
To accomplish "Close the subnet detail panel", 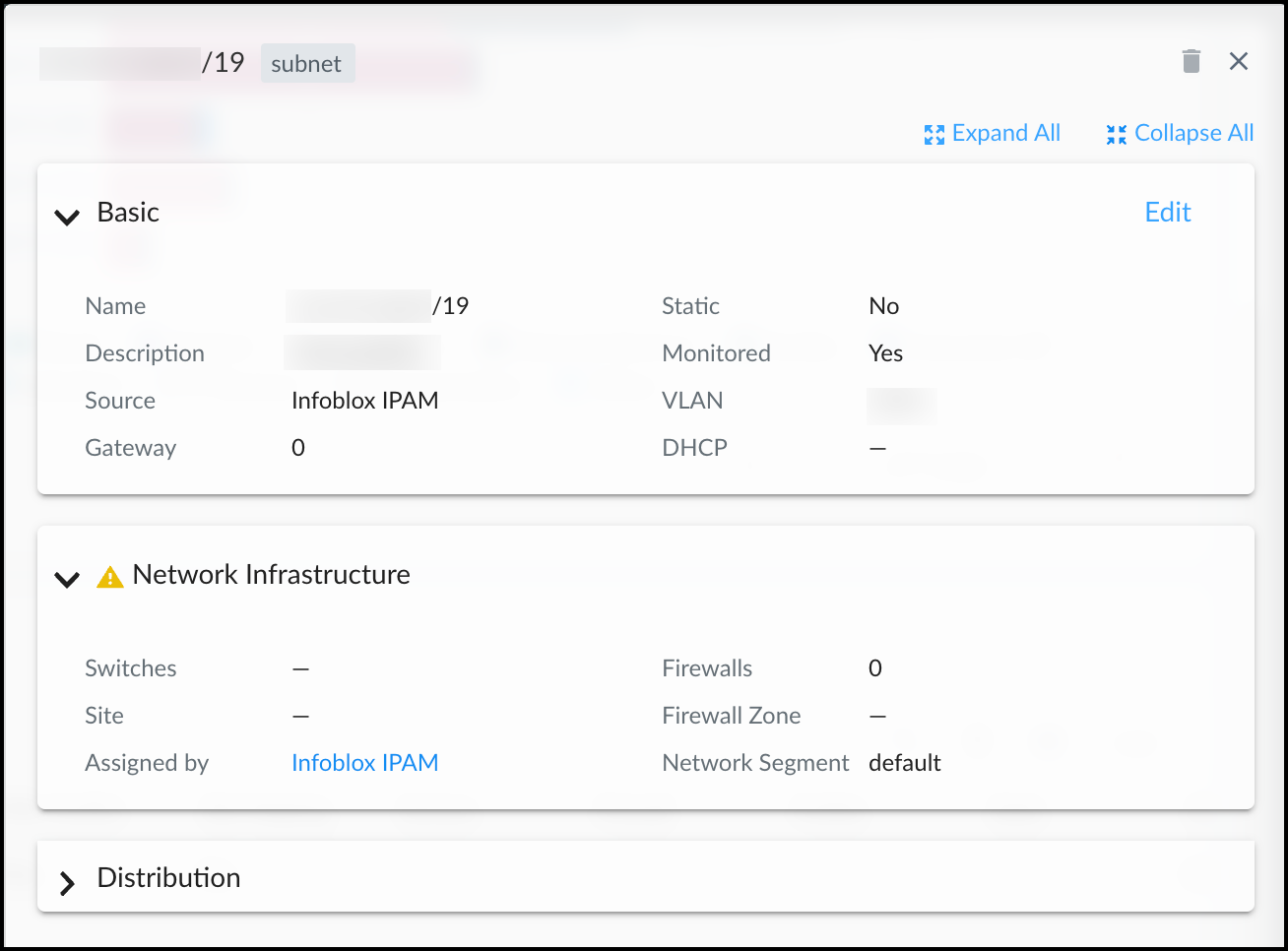I will [x=1238, y=61].
